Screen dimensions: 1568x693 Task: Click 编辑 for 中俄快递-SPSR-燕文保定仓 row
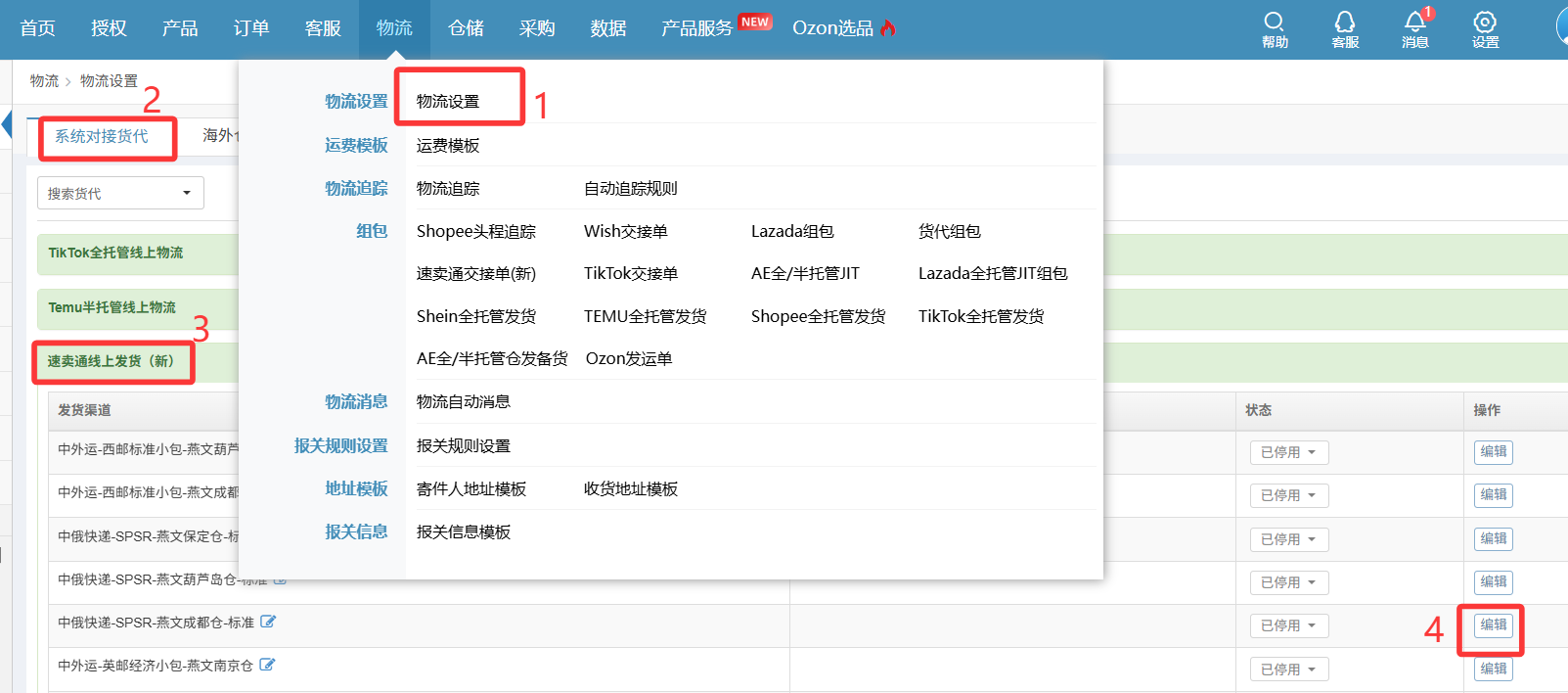[x=1494, y=538]
